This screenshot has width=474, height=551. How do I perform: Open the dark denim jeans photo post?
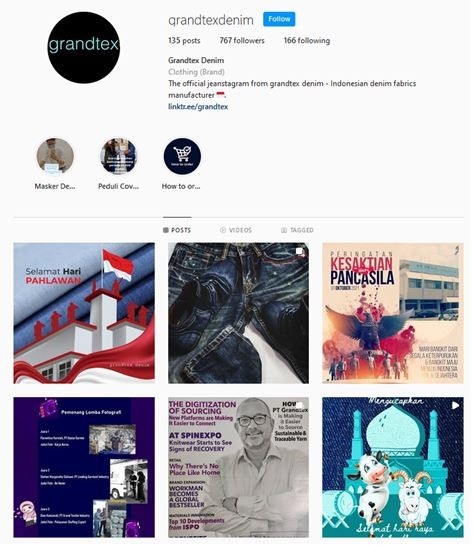click(x=238, y=313)
